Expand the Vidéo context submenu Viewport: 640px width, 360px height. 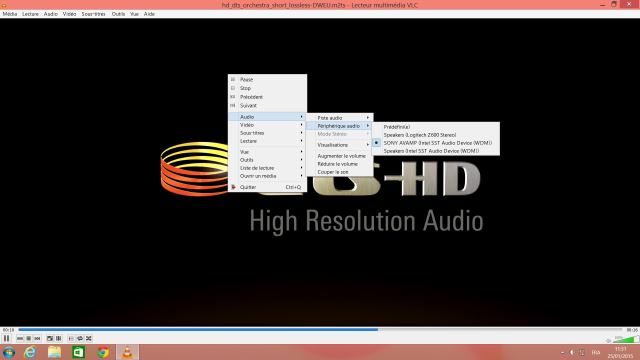click(267, 125)
